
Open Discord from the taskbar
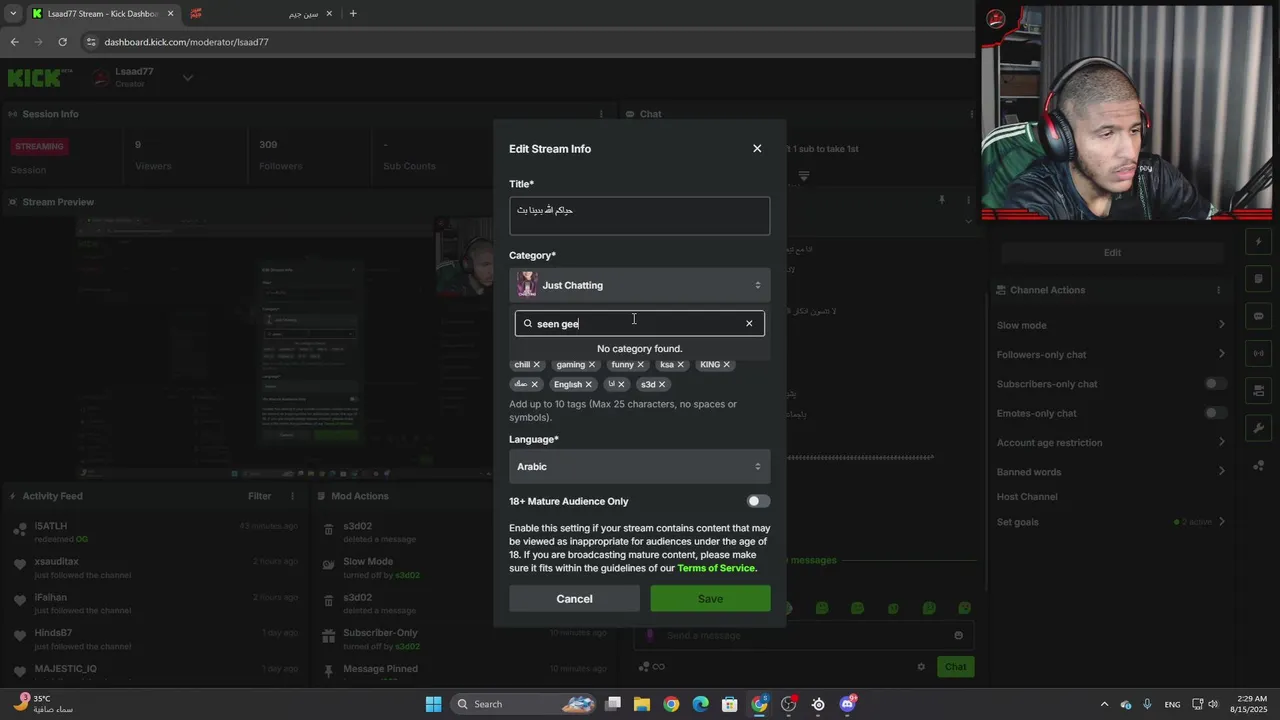(848, 704)
